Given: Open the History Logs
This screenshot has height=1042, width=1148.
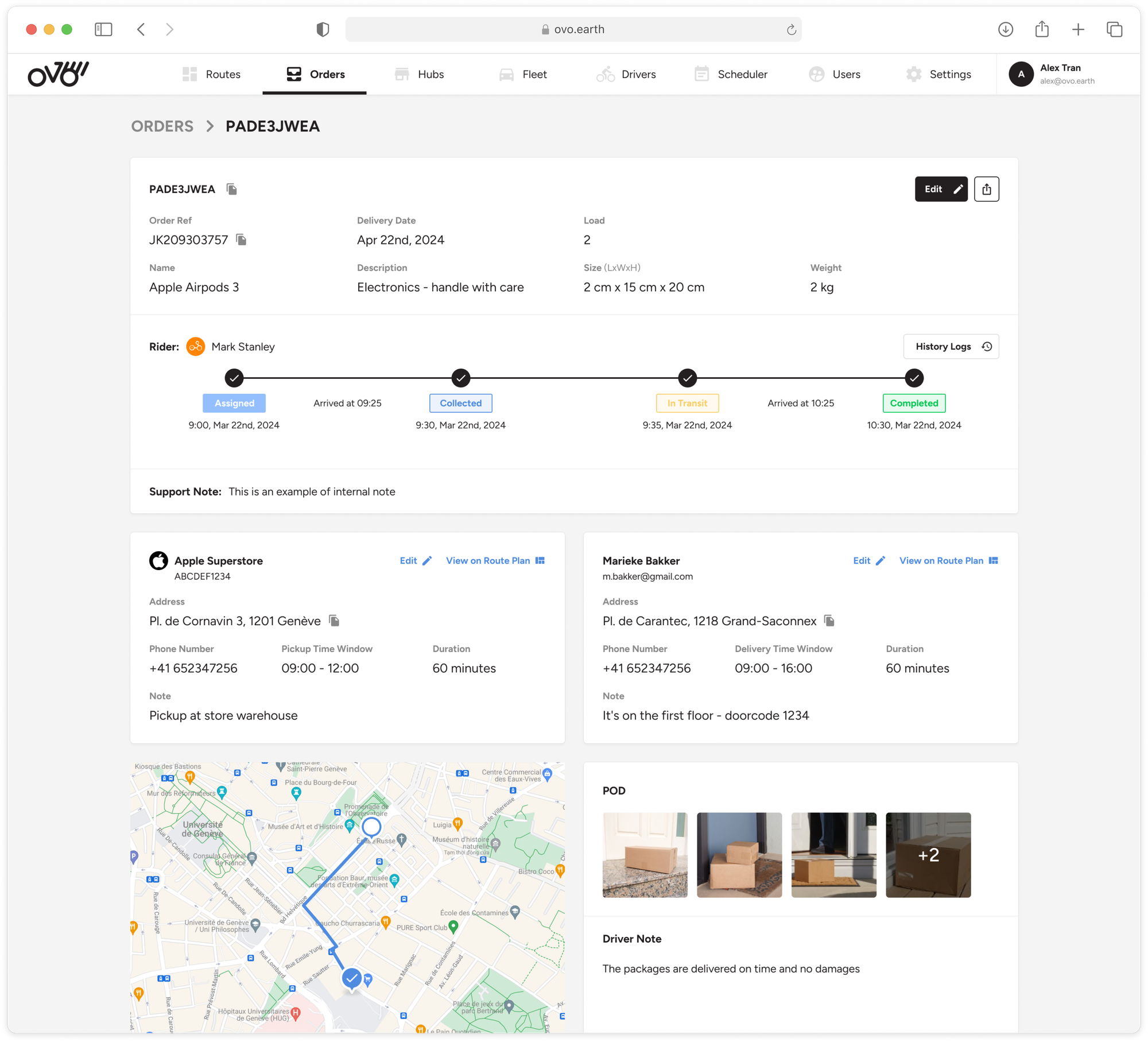Looking at the screenshot, I should (951, 346).
